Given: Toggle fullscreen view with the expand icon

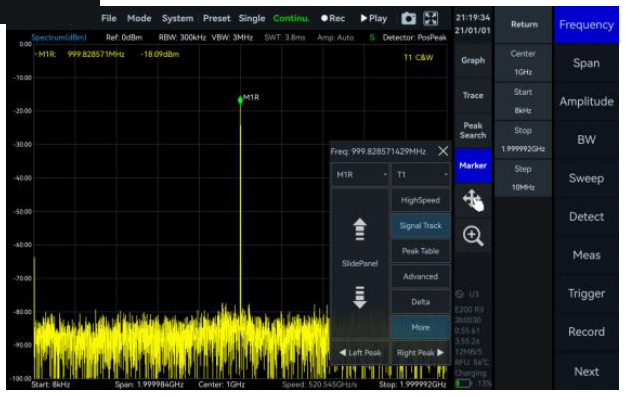Looking at the screenshot, I should [431, 18].
